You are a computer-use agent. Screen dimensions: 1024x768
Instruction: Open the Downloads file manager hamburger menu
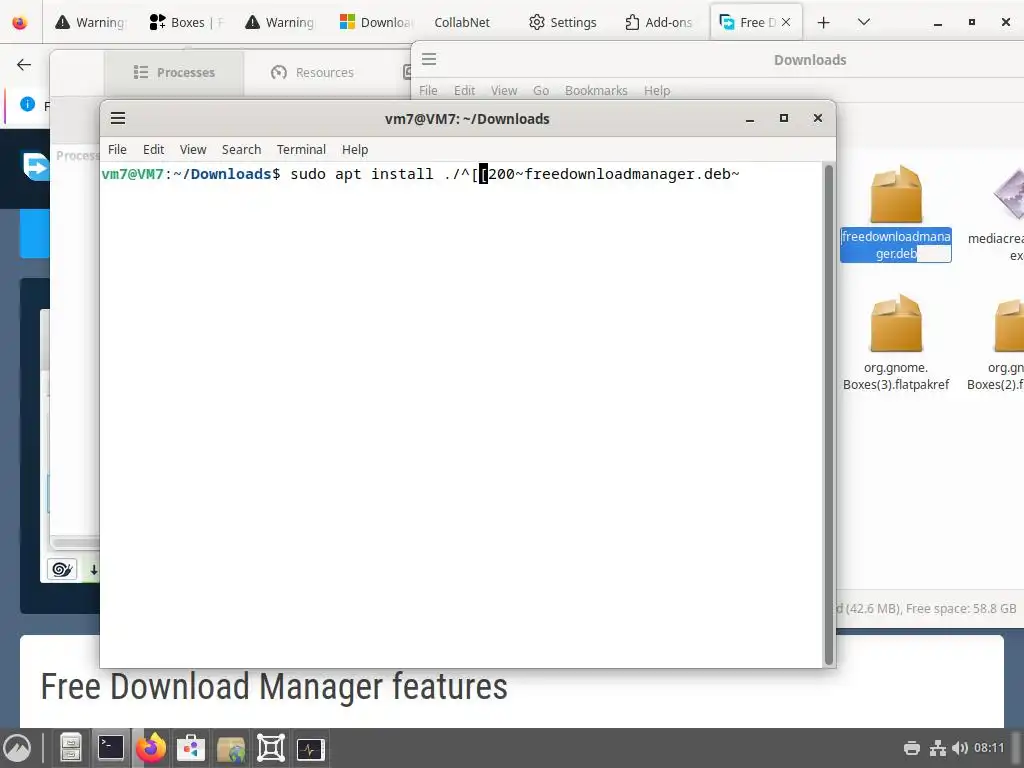(429, 59)
